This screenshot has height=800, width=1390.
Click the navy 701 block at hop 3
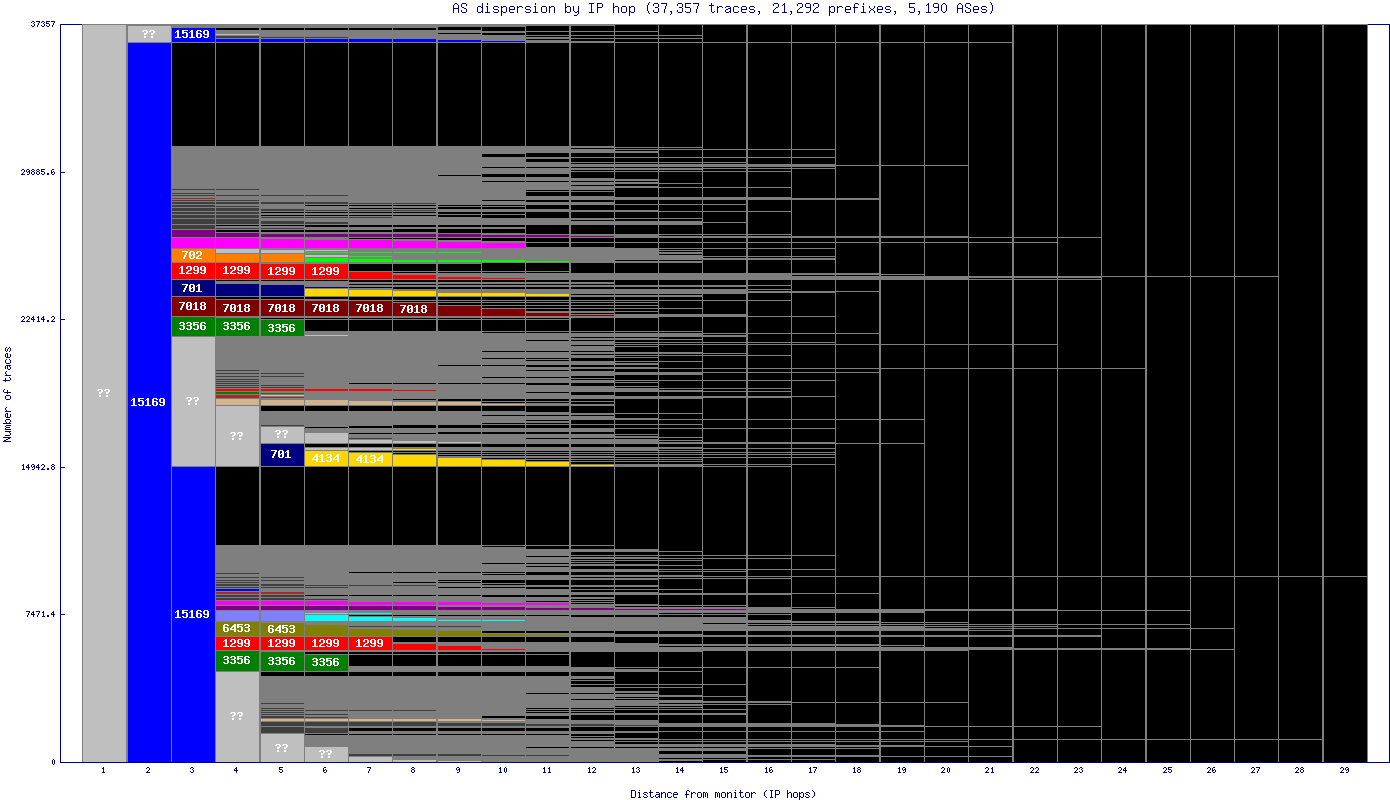click(x=193, y=288)
